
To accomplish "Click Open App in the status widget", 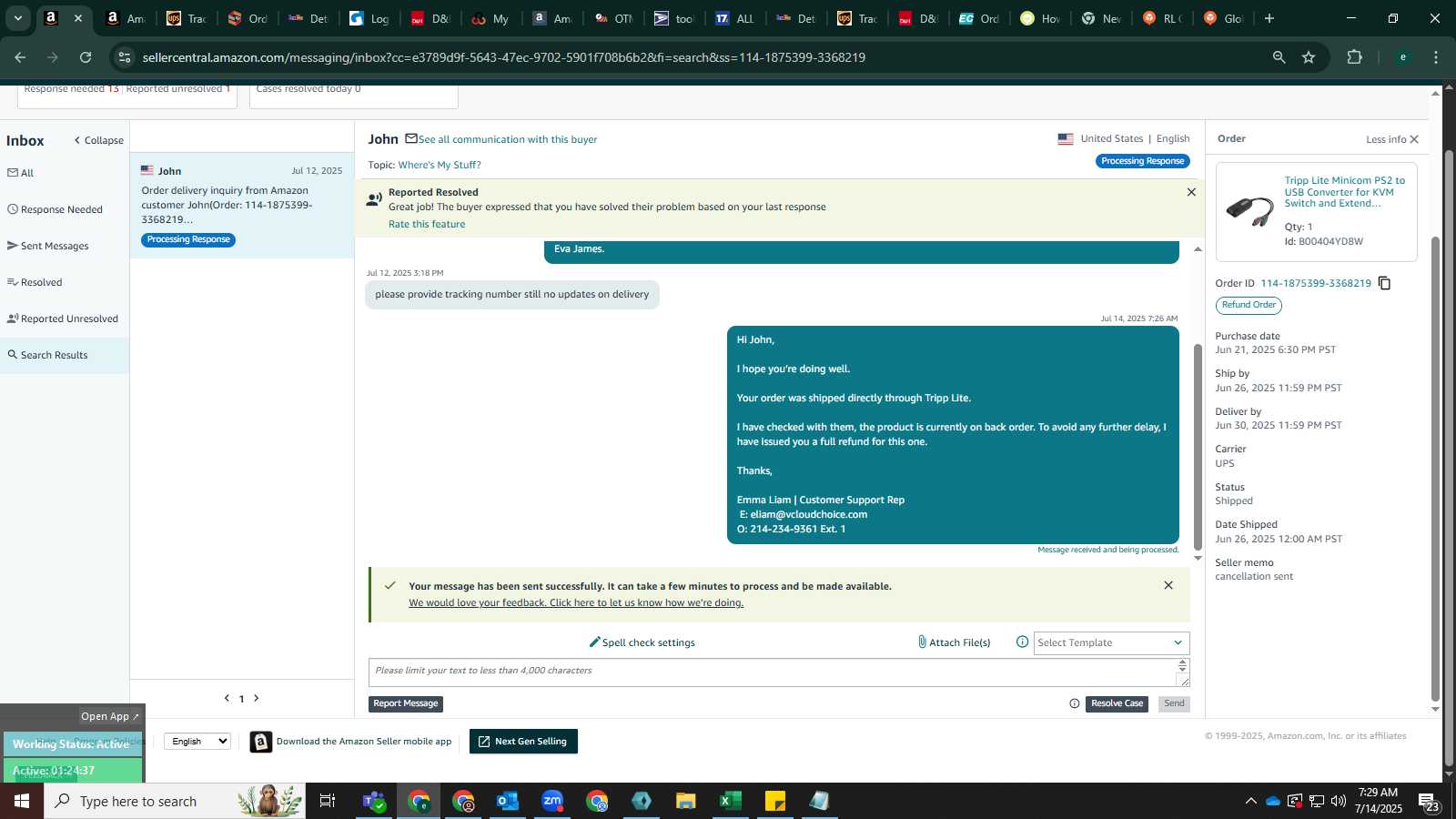I will [x=109, y=716].
